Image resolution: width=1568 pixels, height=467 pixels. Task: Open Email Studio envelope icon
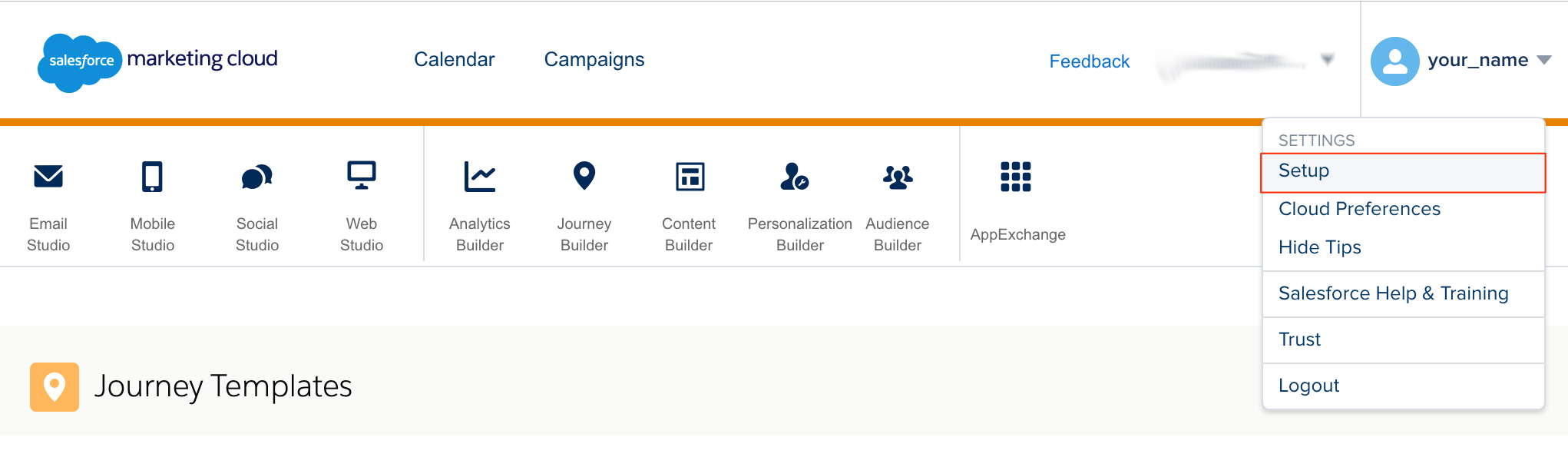[48, 177]
